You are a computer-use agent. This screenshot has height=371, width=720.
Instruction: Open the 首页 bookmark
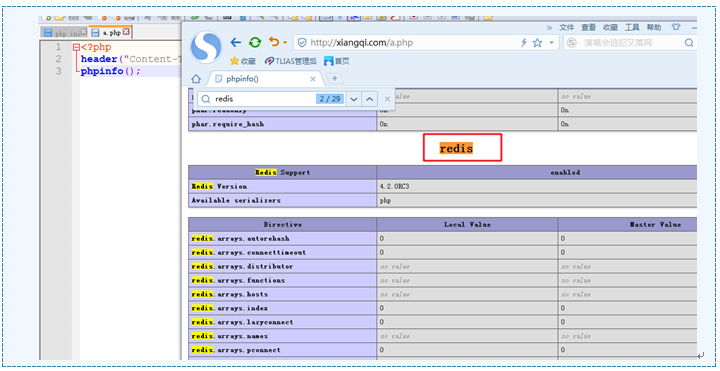tap(337, 61)
